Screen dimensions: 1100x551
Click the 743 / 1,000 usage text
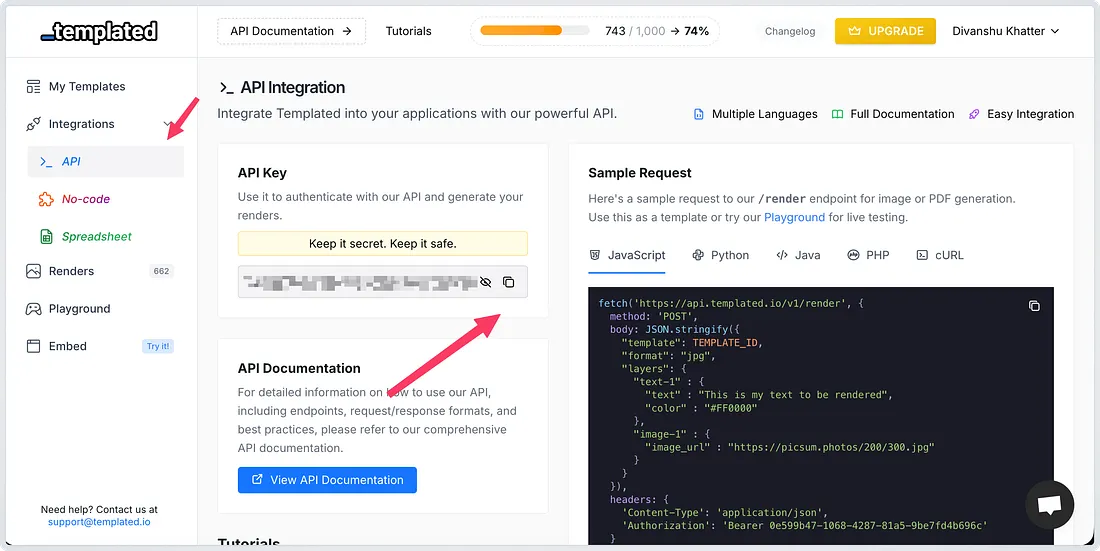click(x=635, y=31)
